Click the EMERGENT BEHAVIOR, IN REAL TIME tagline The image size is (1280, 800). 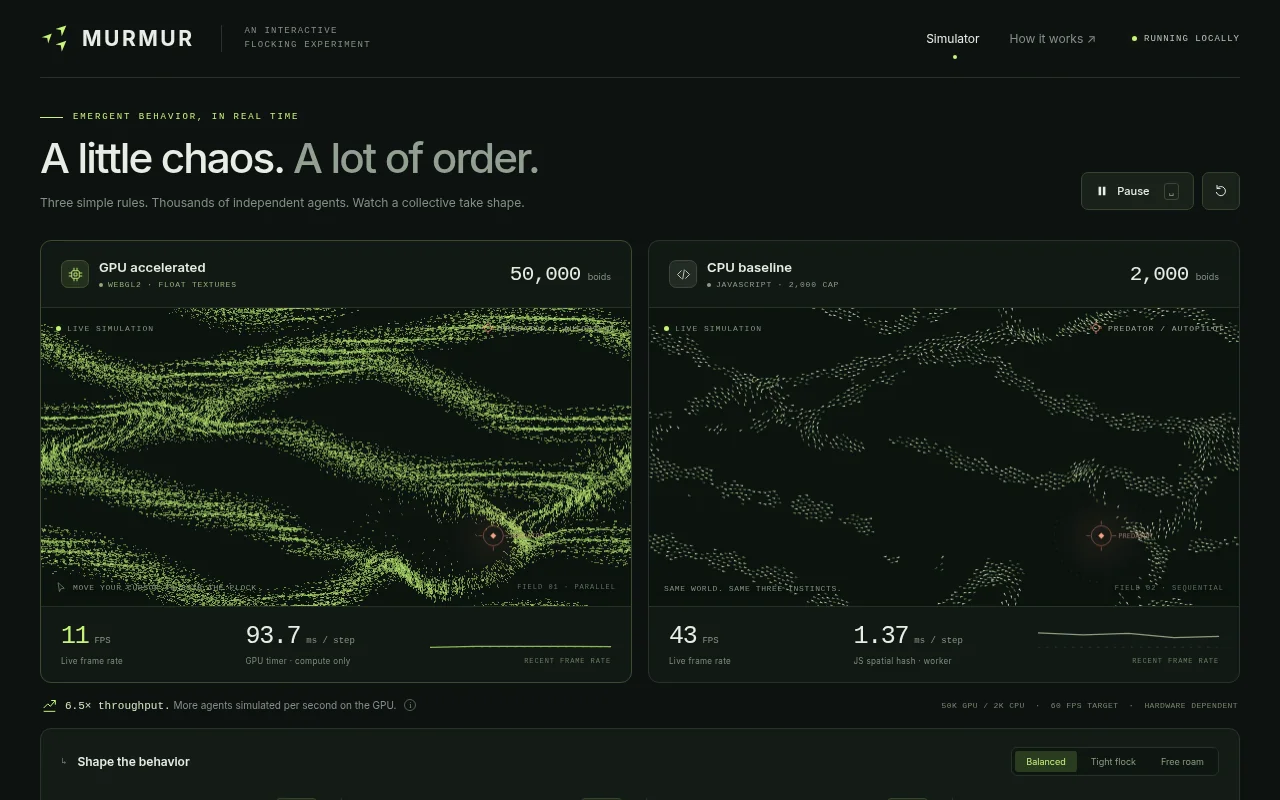coord(185,116)
